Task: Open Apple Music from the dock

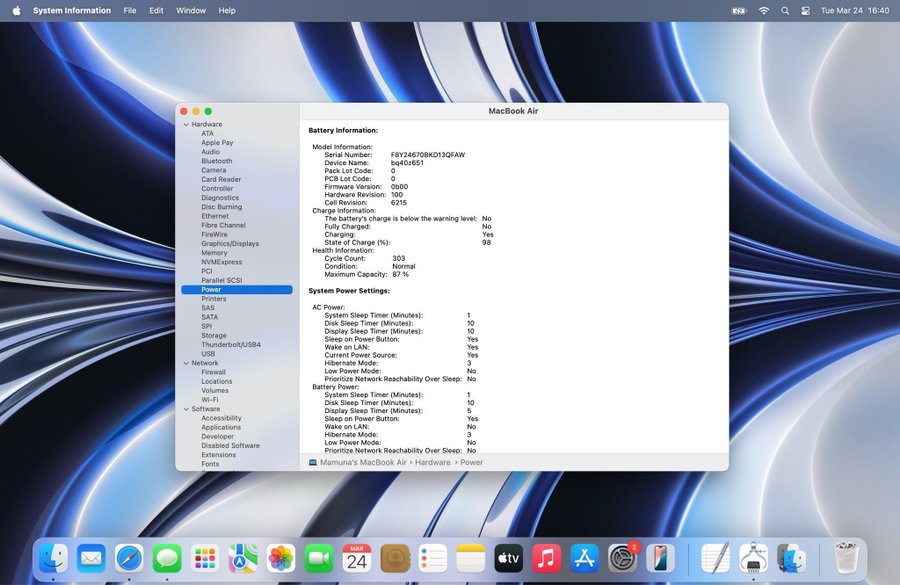Action: click(x=546, y=558)
